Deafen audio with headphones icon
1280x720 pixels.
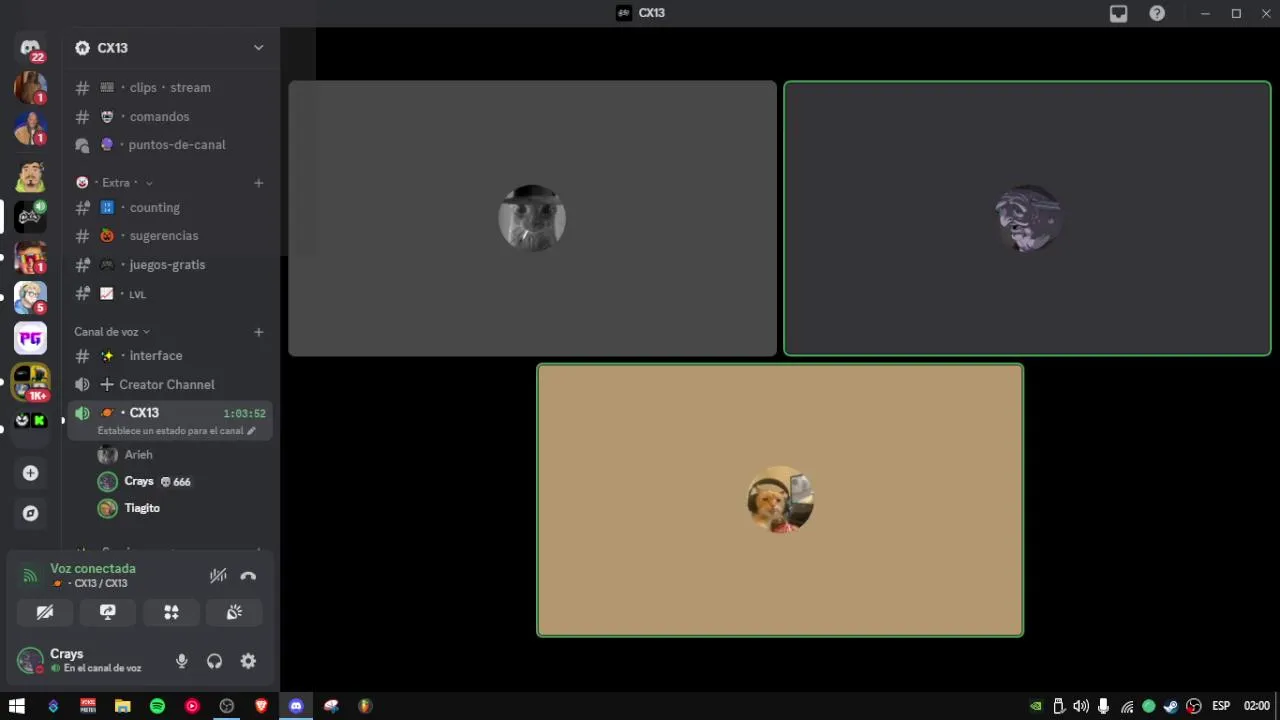pyautogui.click(x=214, y=661)
